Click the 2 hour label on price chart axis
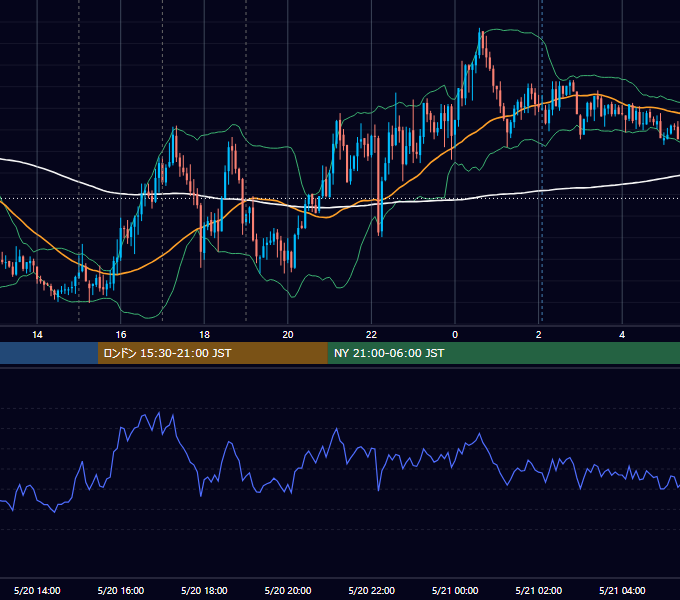This screenshot has width=680, height=600. pos(539,335)
